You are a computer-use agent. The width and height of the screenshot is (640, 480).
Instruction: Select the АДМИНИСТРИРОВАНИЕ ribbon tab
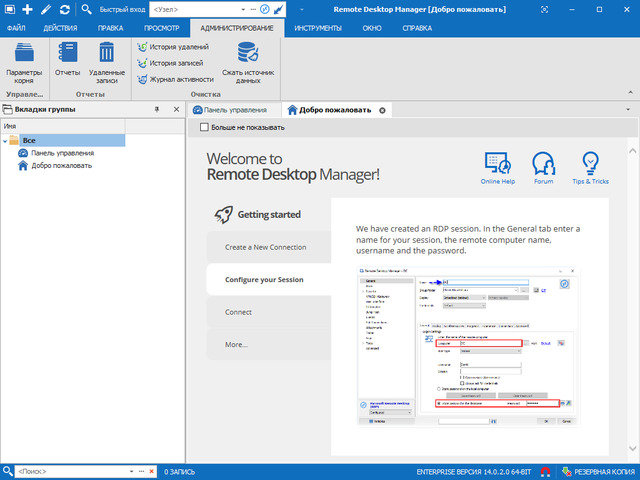click(237, 28)
